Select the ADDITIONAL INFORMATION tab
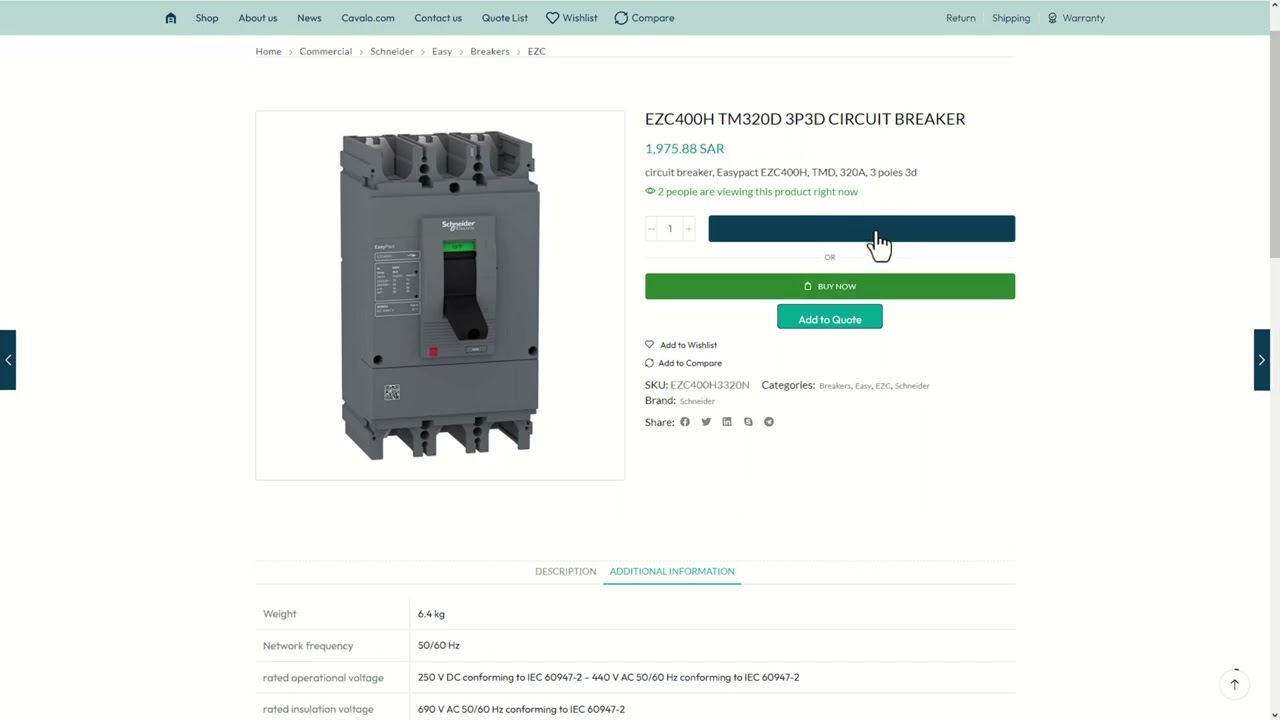The width and height of the screenshot is (1280, 720). pyautogui.click(x=672, y=571)
